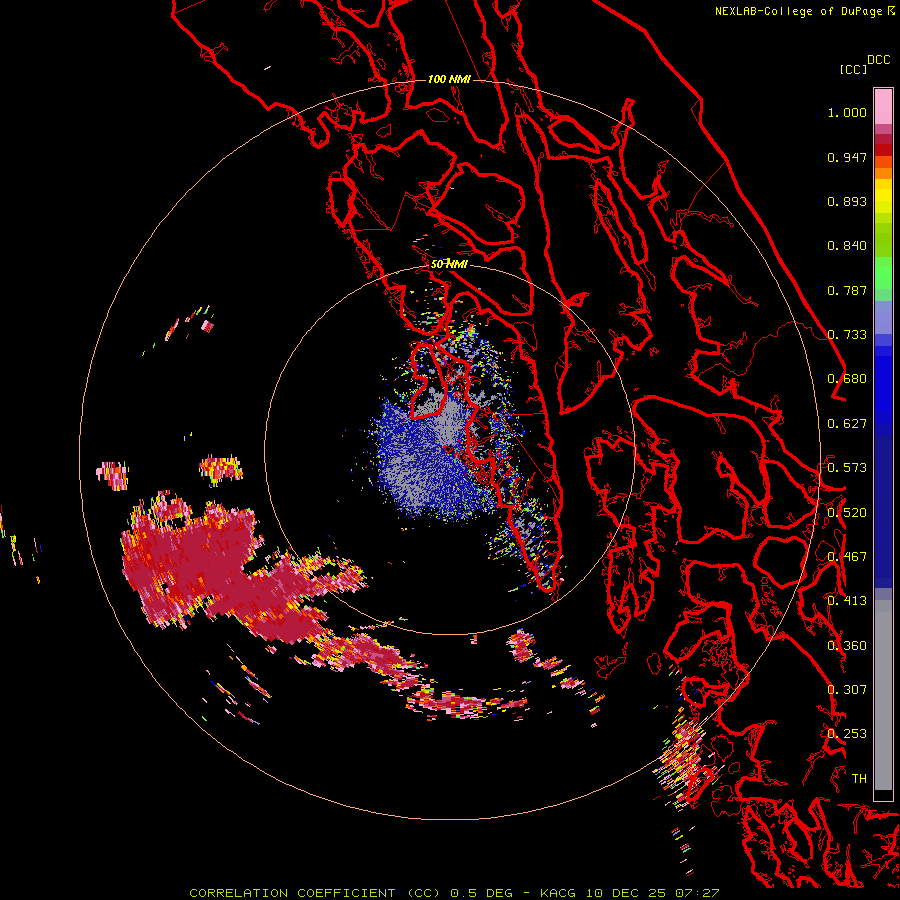Select the 0.733 legend value
This screenshot has width=900, height=900.
[x=847, y=335]
